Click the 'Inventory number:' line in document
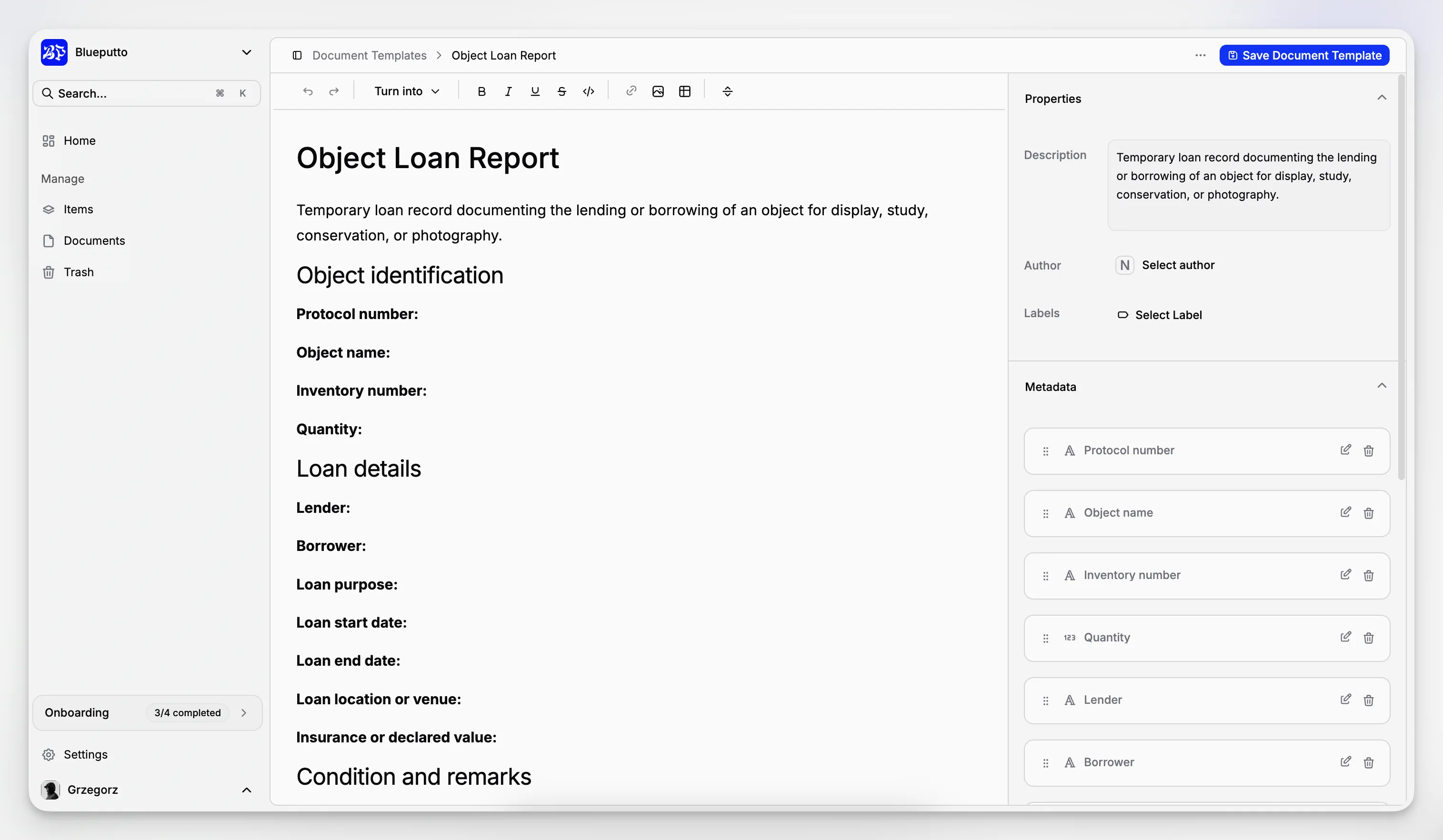The image size is (1443, 840). pyautogui.click(x=361, y=391)
